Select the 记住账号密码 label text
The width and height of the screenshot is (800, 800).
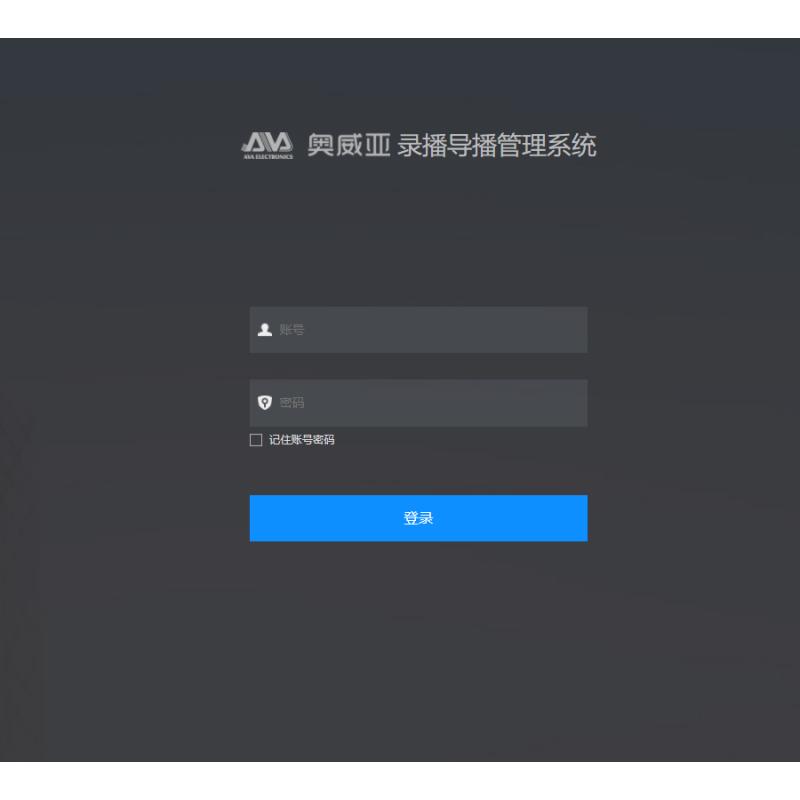click(302, 440)
